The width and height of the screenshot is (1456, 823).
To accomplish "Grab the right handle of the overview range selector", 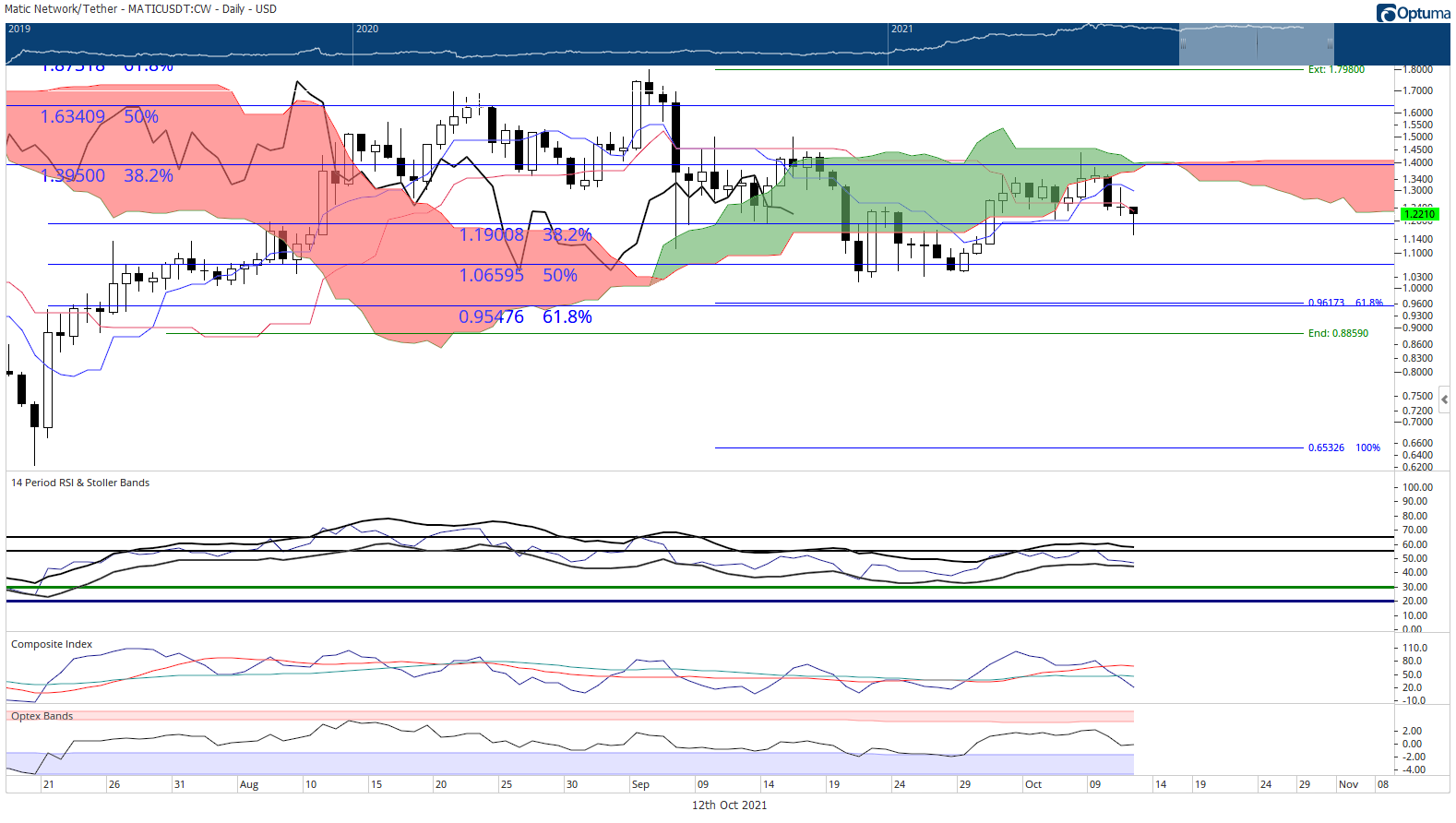I will pos(1330,44).
